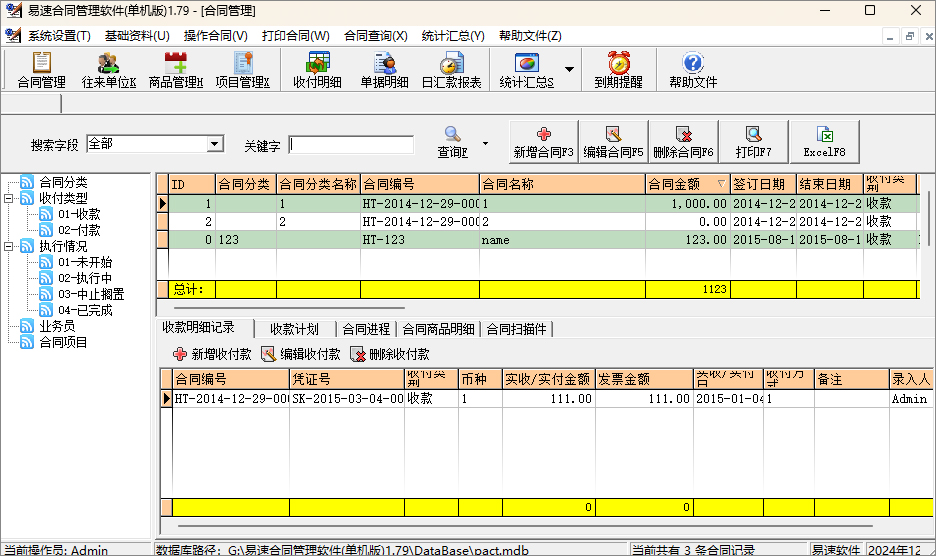
Task: Click the 凭证号 column header
Action: (347, 379)
